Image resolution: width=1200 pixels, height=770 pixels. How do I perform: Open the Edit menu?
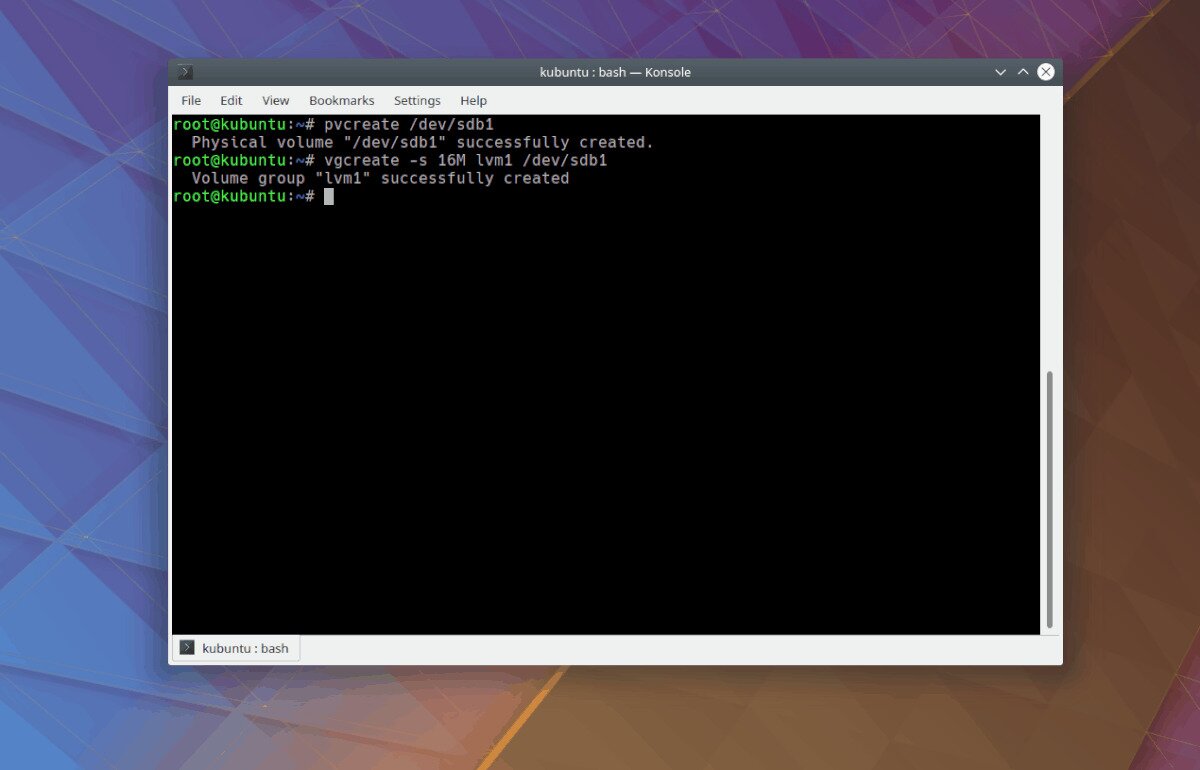click(x=230, y=100)
